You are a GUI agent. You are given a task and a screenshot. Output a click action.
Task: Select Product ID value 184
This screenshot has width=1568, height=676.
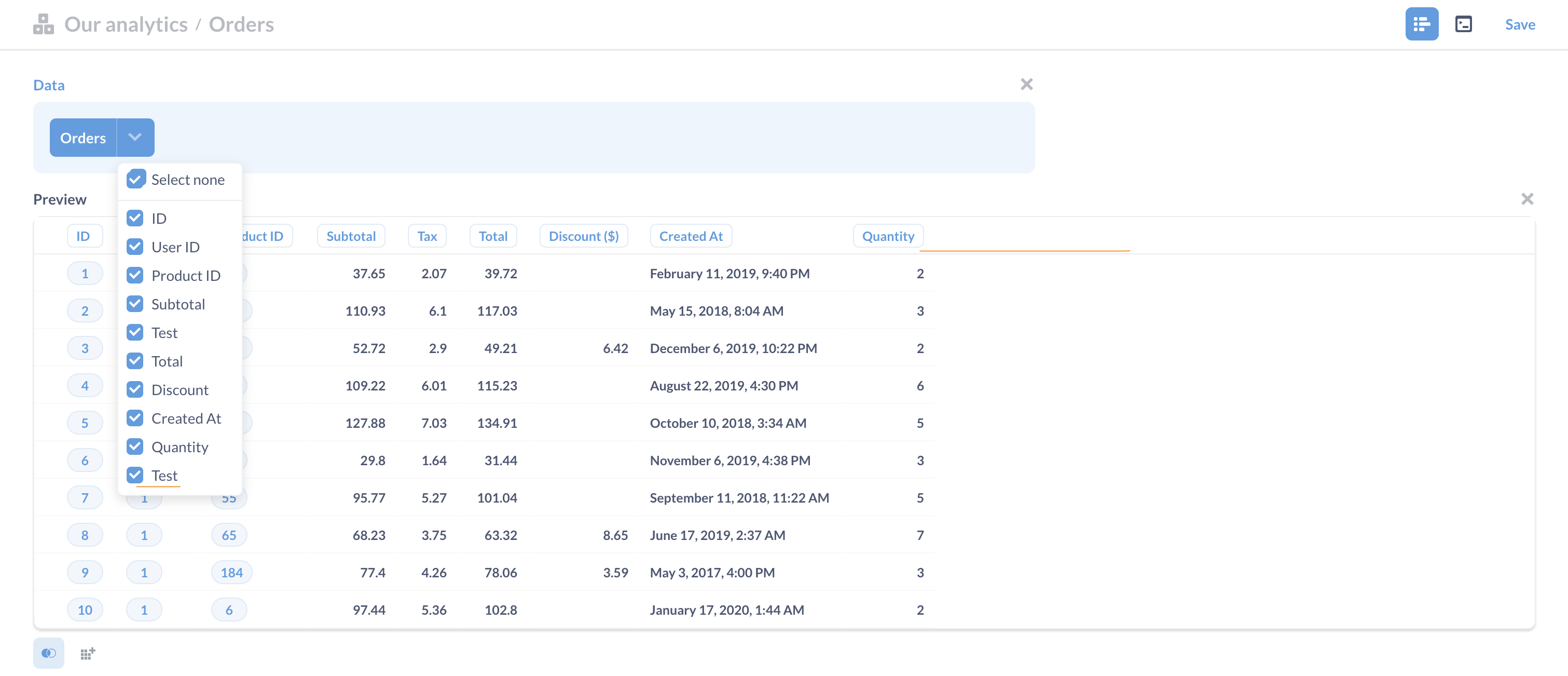231,572
